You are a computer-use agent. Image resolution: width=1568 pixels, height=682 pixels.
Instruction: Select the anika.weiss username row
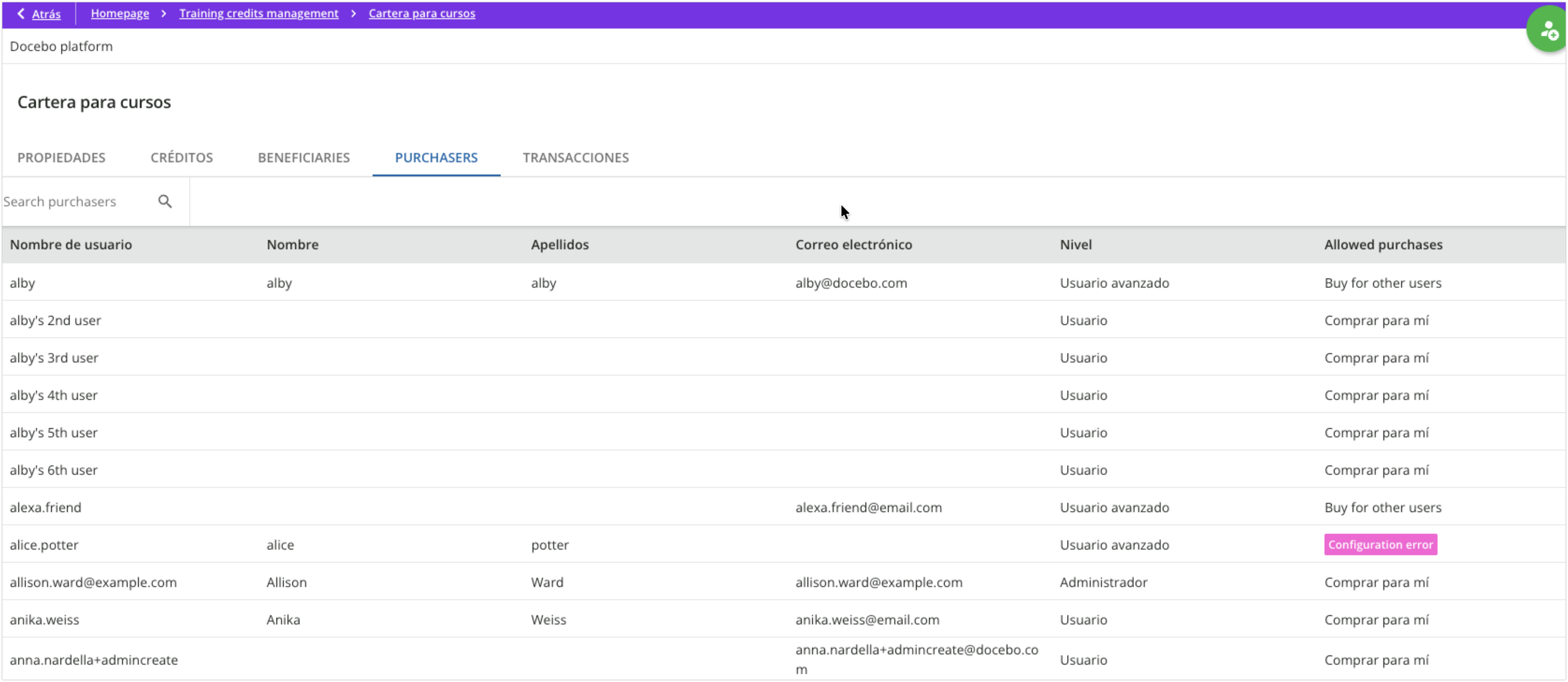(x=44, y=620)
